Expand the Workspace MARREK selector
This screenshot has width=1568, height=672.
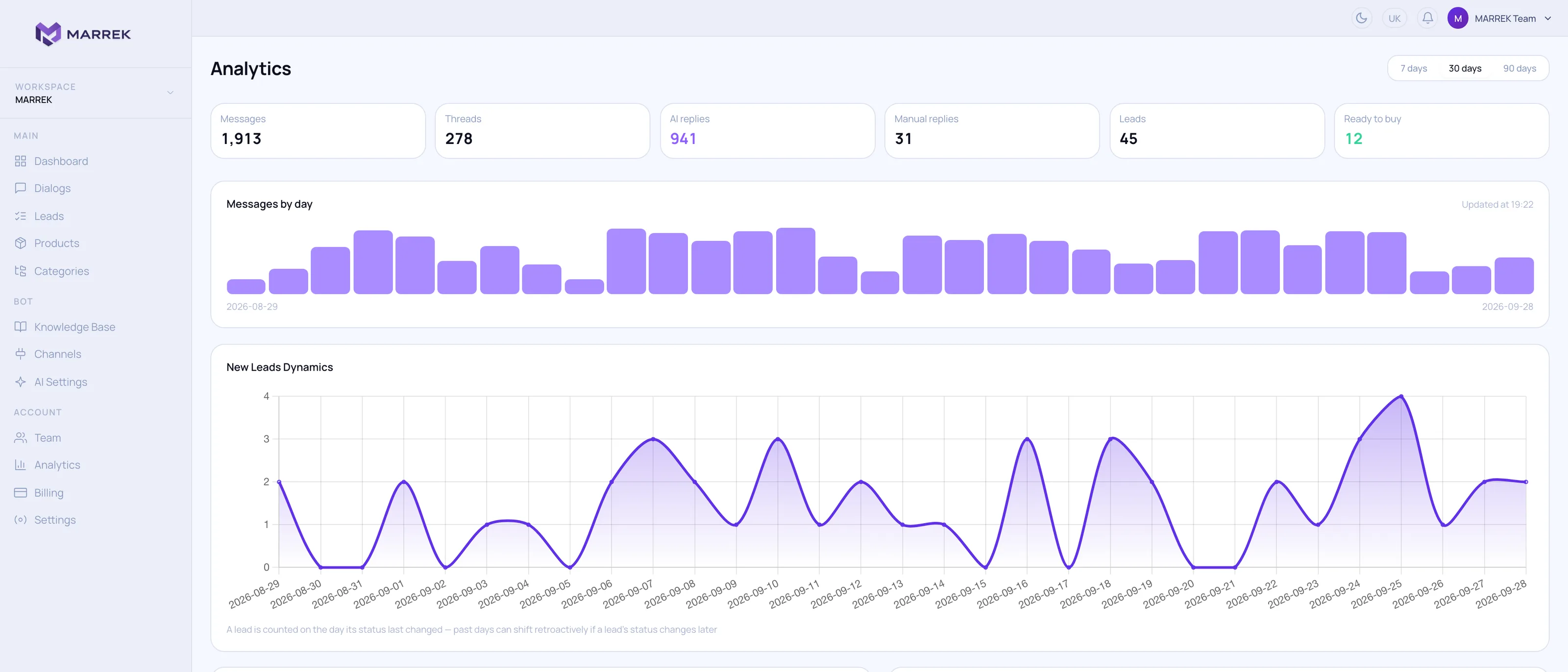click(96, 93)
